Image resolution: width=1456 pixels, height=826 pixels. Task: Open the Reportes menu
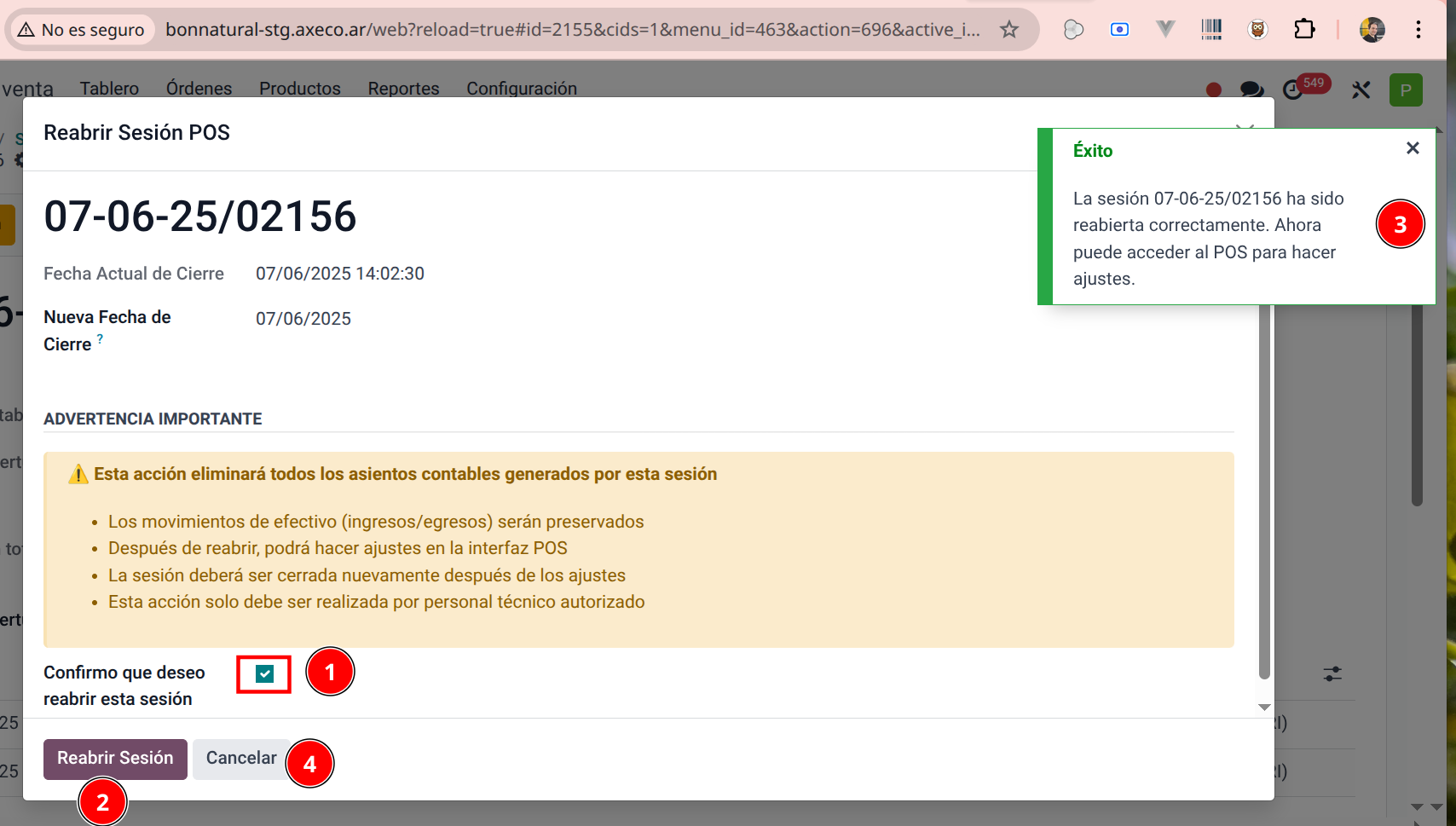[x=403, y=89]
